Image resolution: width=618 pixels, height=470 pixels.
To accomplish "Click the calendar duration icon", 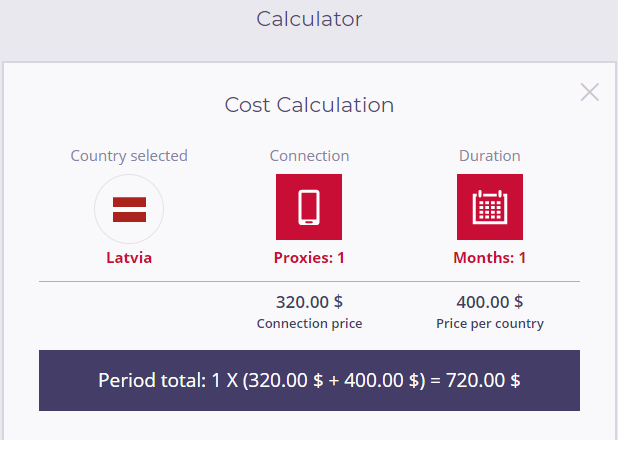I will tap(490, 207).
